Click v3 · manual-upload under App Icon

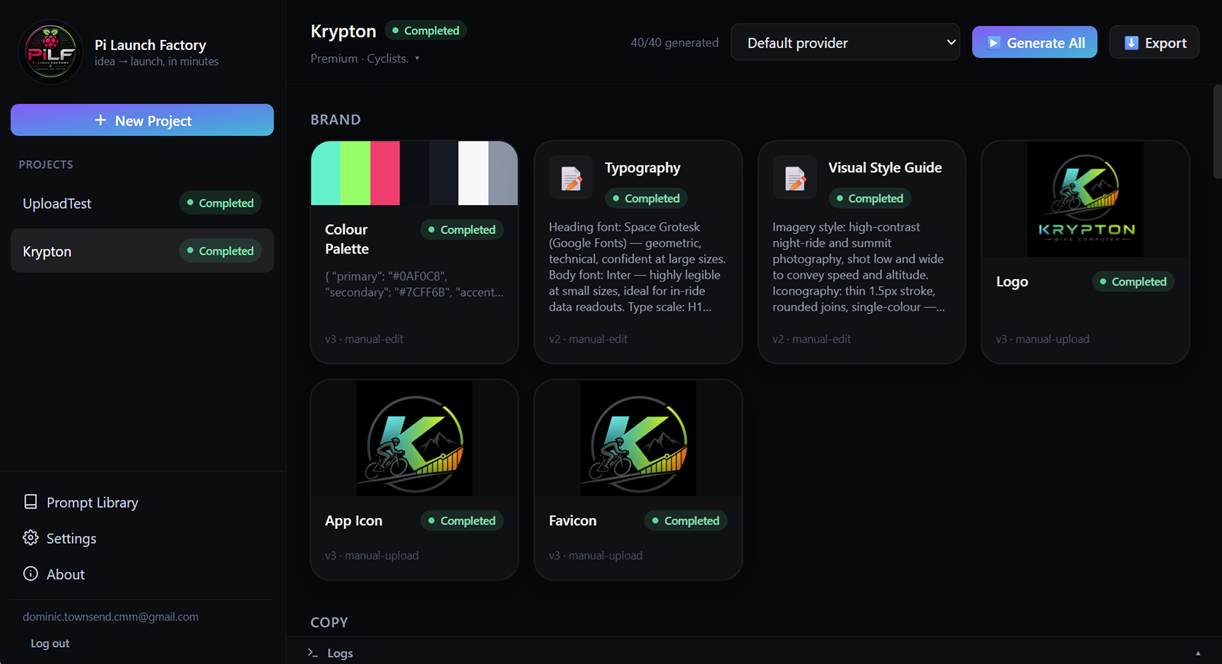(x=371, y=556)
